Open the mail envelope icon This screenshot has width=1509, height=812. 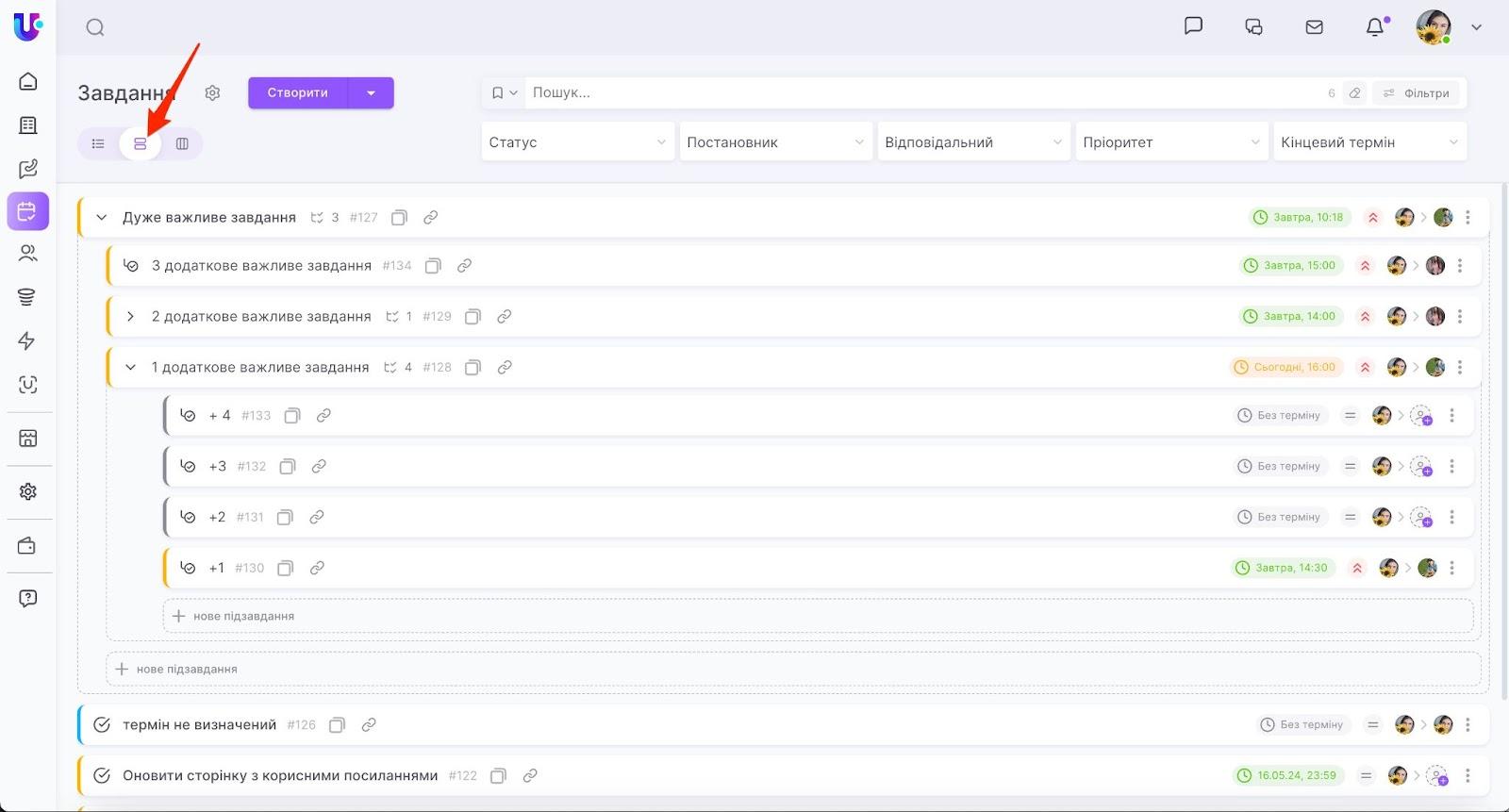[1314, 27]
